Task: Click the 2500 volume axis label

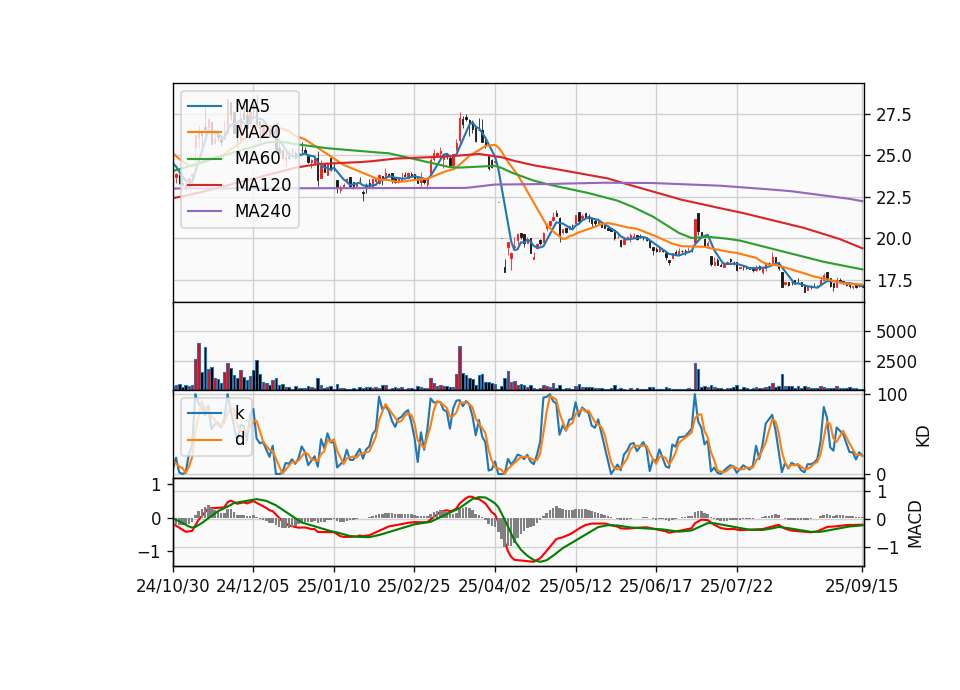Action: point(896,362)
